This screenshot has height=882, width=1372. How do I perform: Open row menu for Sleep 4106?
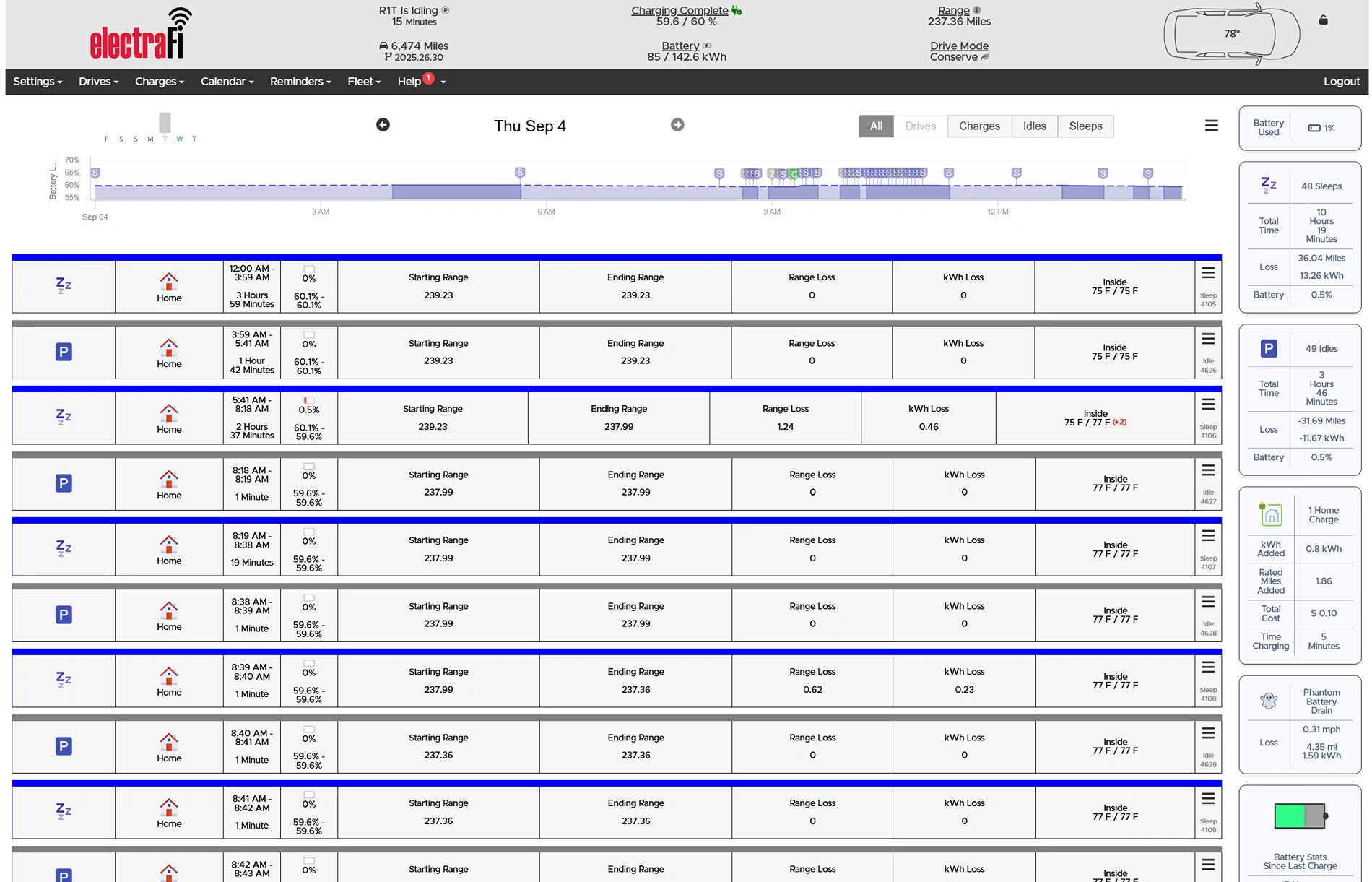(x=1208, y=405)
